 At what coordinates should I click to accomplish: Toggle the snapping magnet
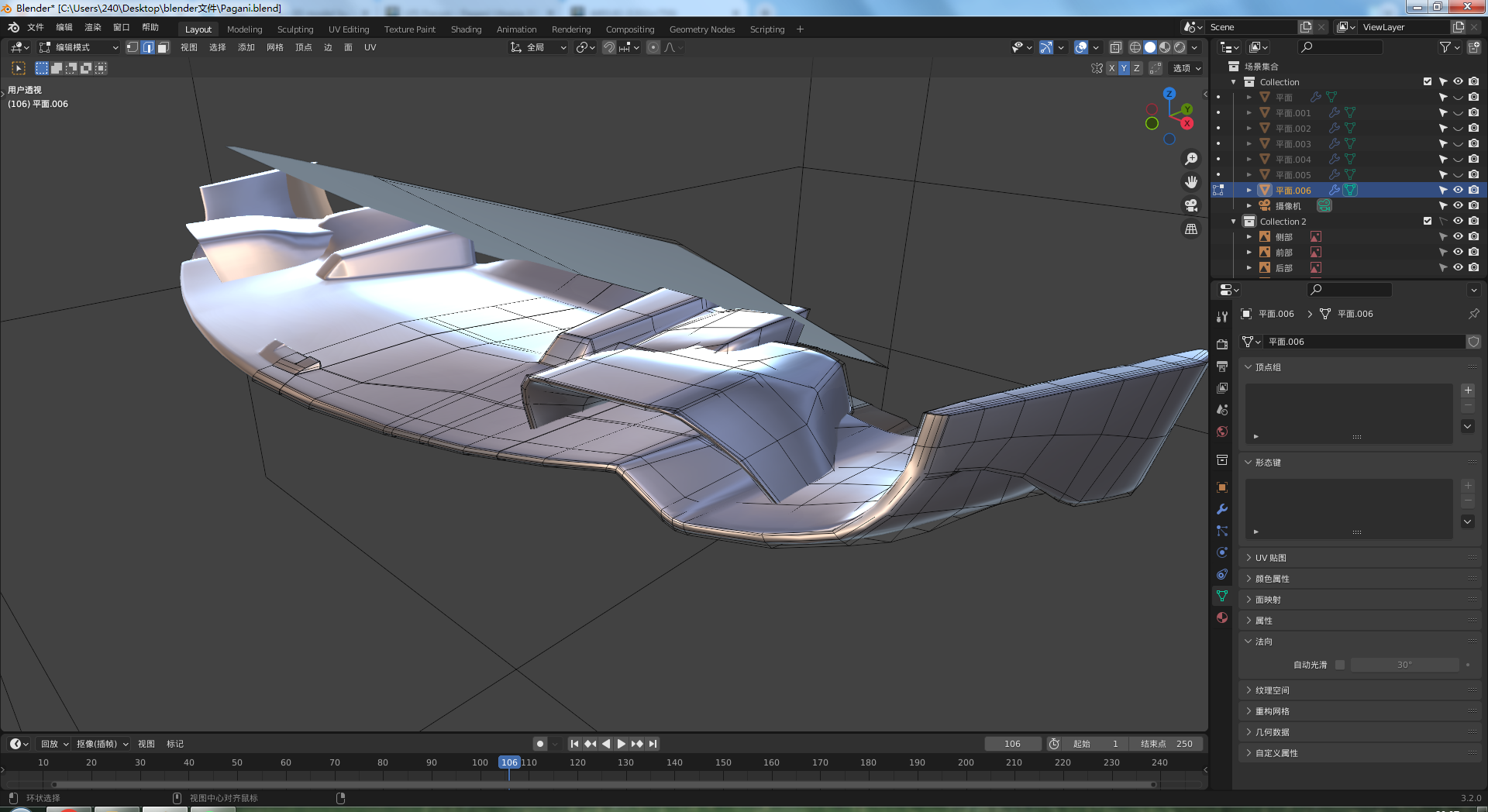(609, 47)
